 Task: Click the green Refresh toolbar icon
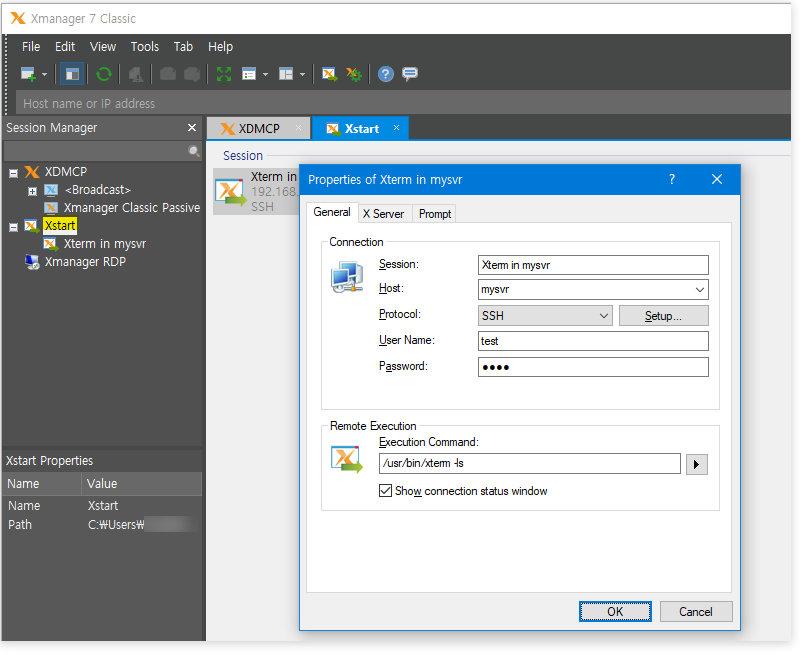pyautogui.click(x=103, y=74)
